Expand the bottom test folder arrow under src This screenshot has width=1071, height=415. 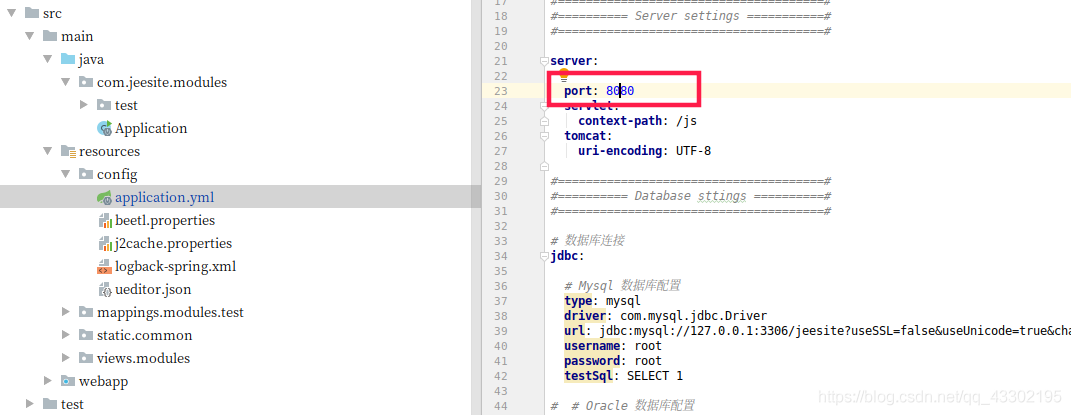pos(29,404)
